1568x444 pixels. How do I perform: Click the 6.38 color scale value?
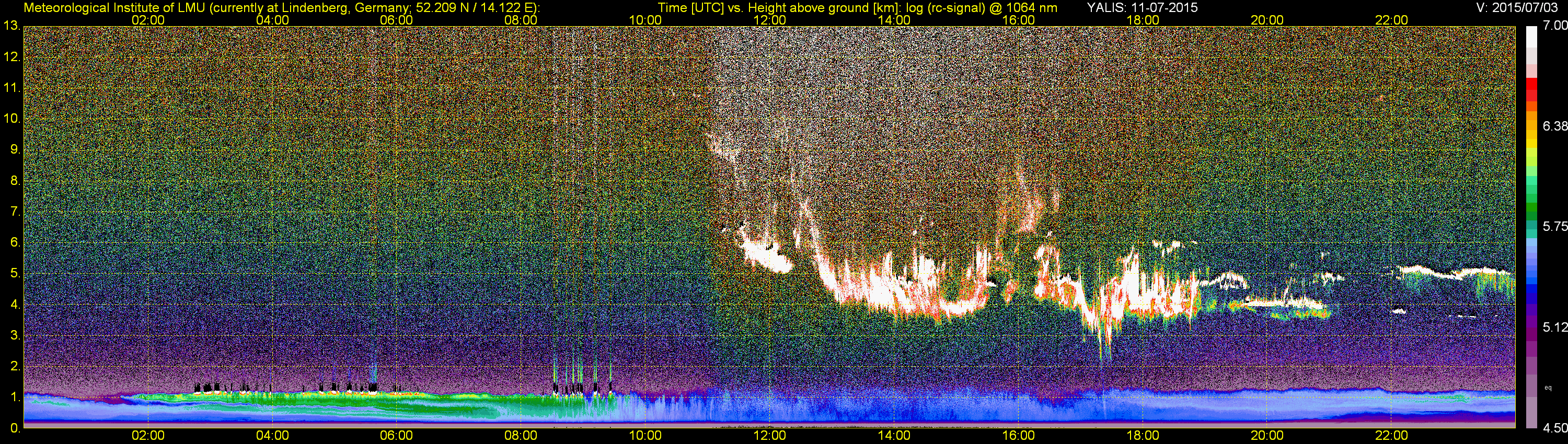(1555, 126)
